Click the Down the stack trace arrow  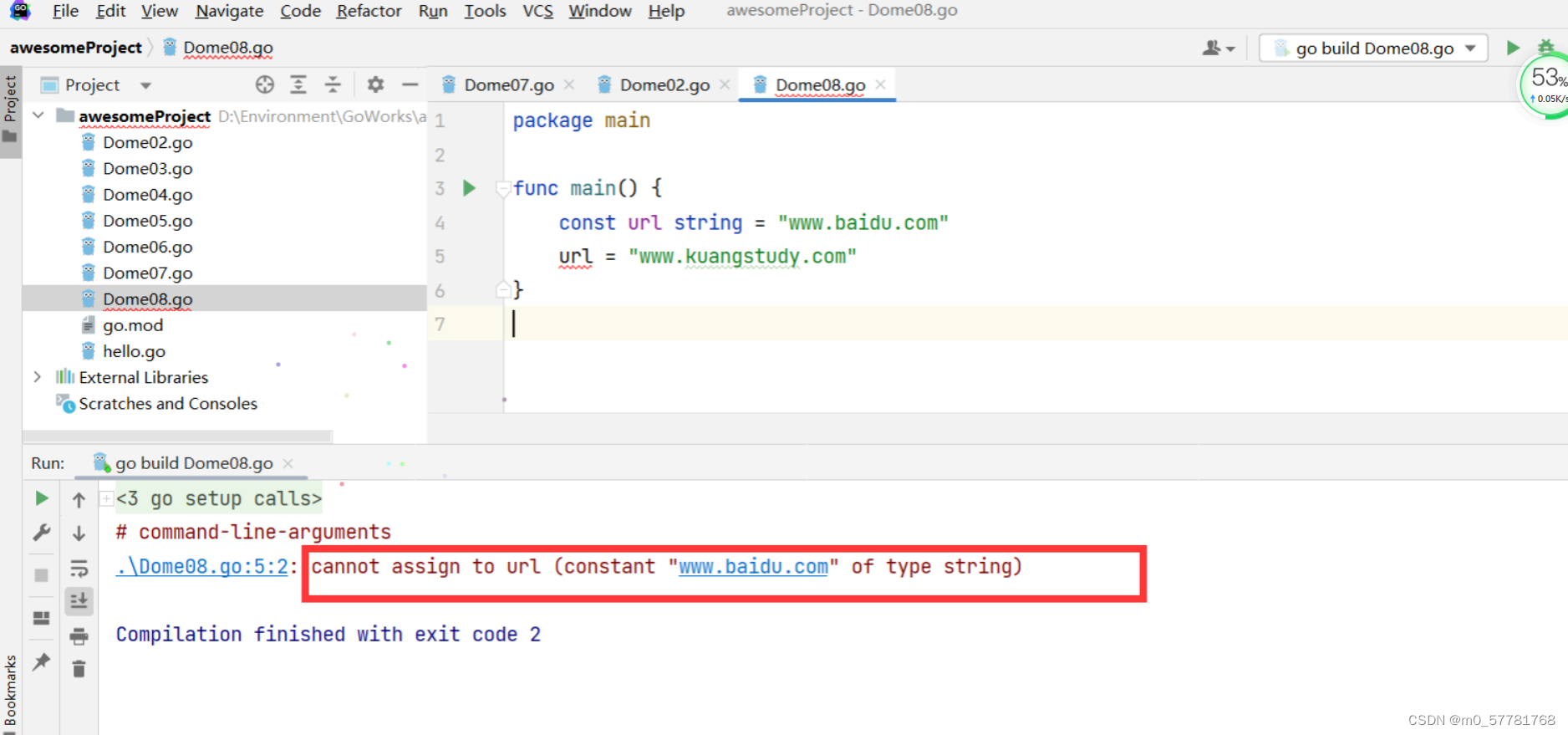point(79,533)
